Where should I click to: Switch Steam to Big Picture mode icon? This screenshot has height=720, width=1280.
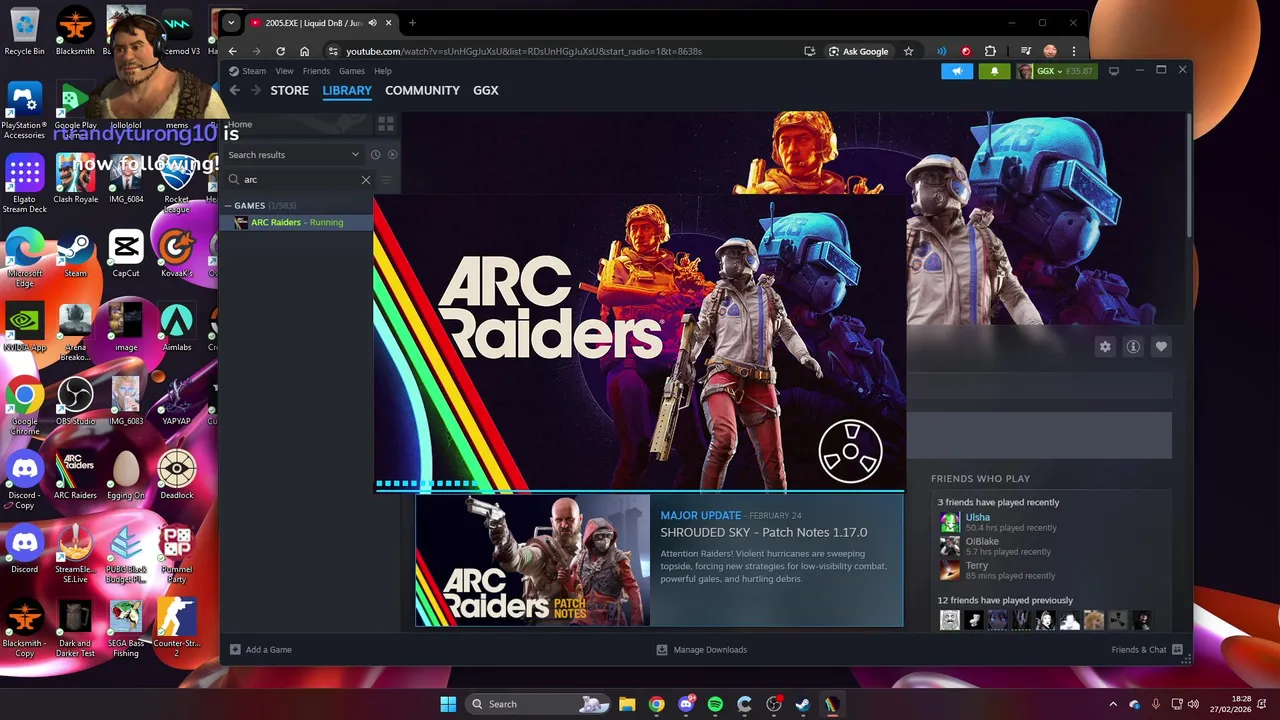click(1114, 71)
